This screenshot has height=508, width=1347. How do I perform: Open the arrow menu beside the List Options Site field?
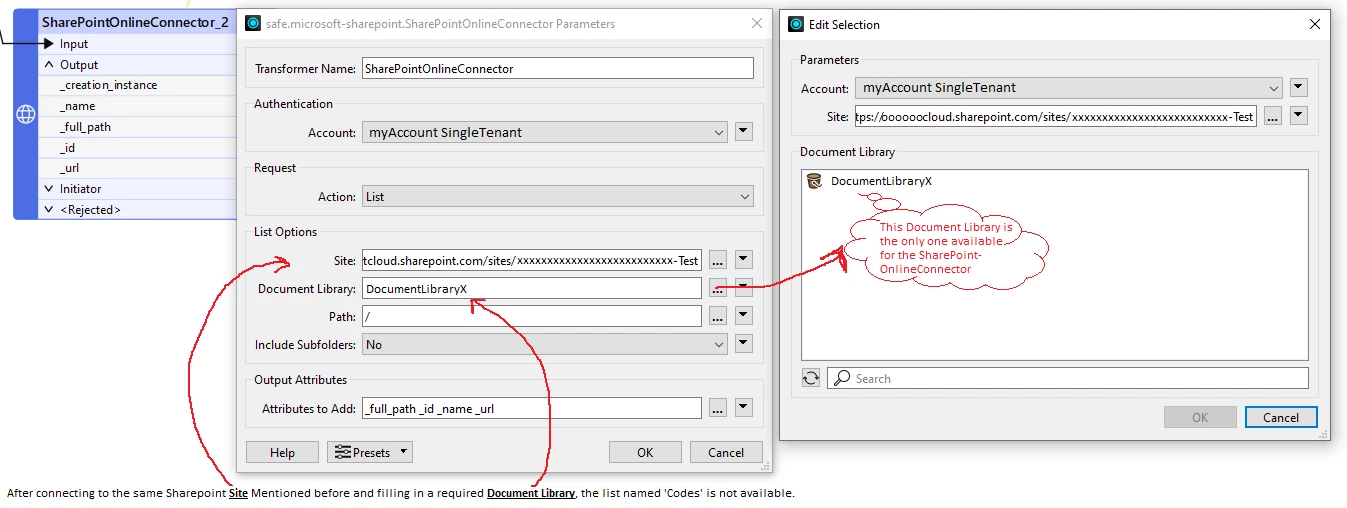coord(743,260)
